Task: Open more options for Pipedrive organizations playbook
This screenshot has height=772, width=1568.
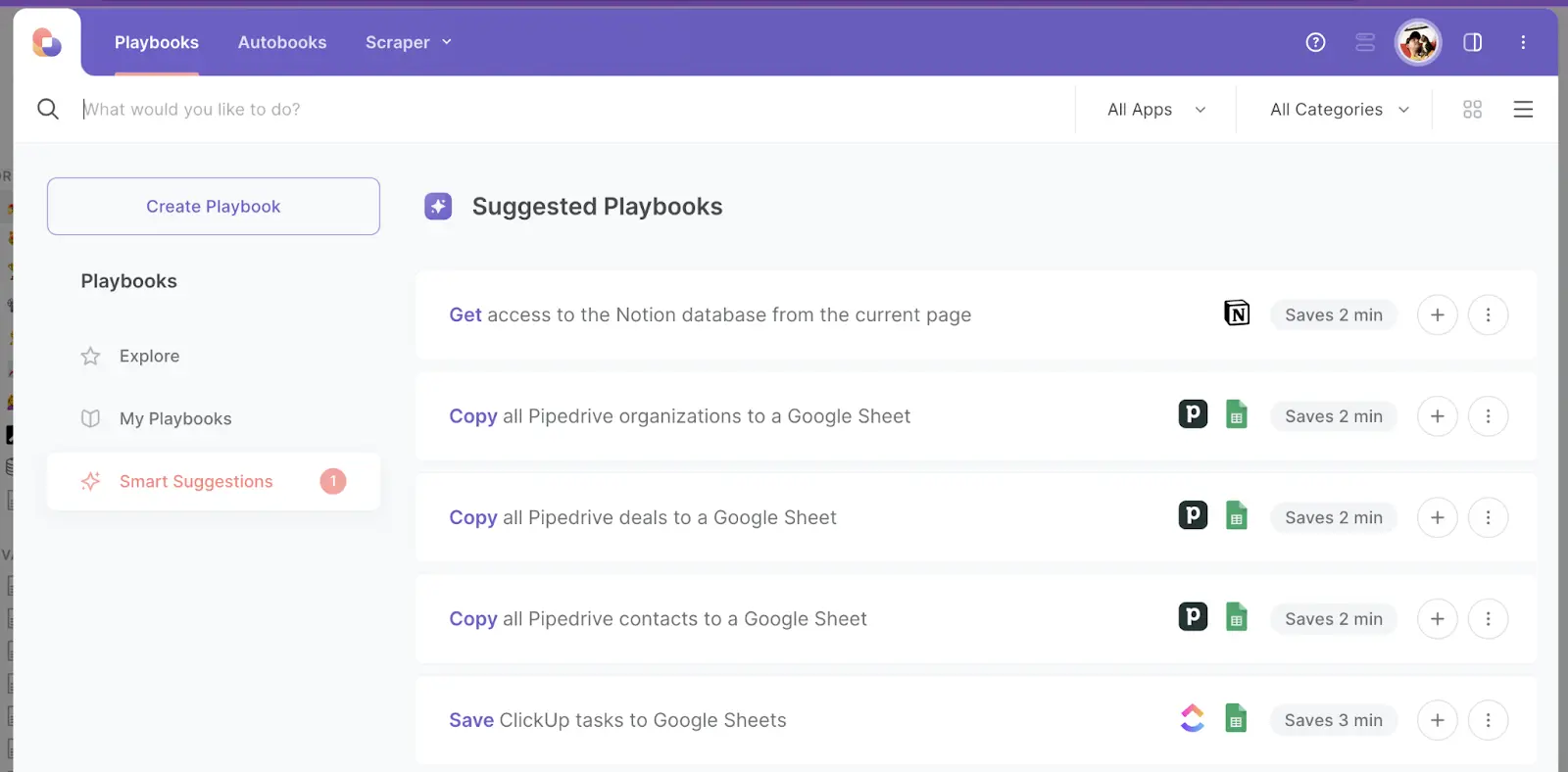Action: 1488,416
